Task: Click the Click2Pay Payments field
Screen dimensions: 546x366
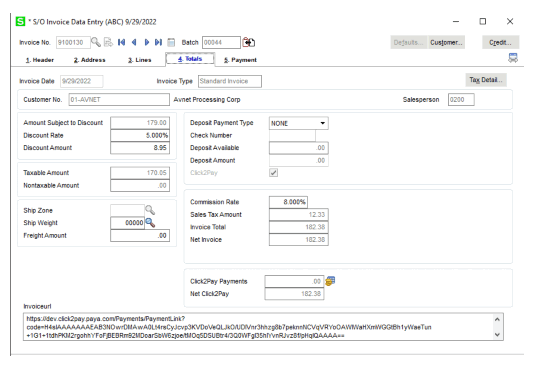Action: (x=294, y=281)
